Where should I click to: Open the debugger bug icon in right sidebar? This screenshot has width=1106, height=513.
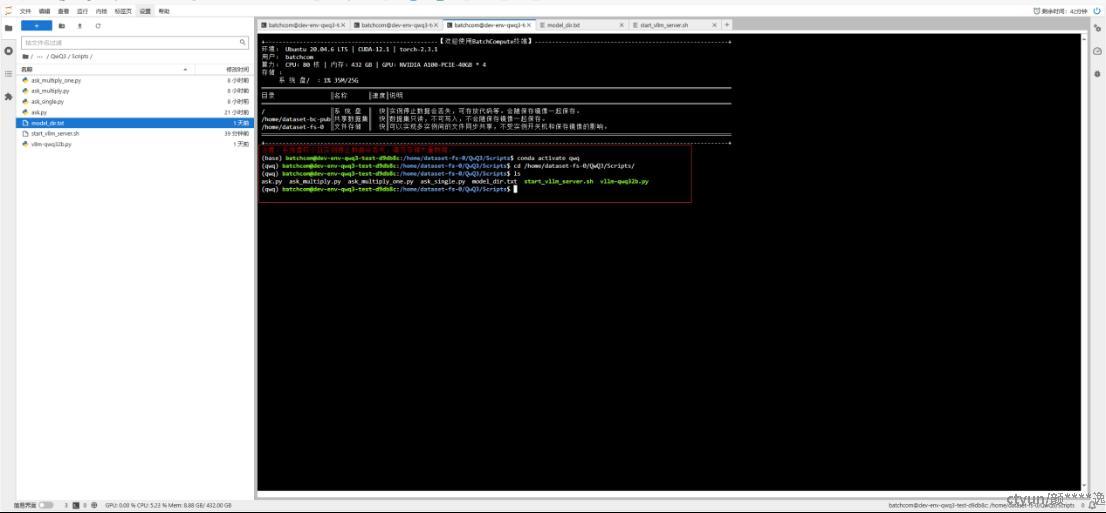1097,73
